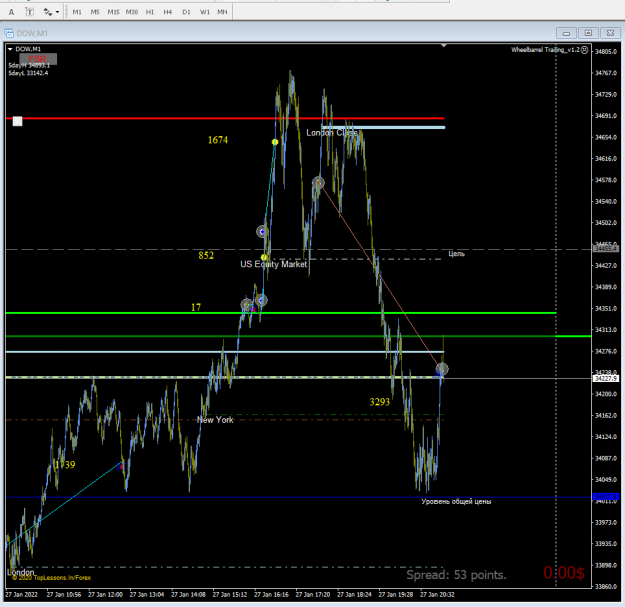Click the circled marker at trendline end near 34238
The width and height of the screenshot is (625, 607).
point(442,369)
